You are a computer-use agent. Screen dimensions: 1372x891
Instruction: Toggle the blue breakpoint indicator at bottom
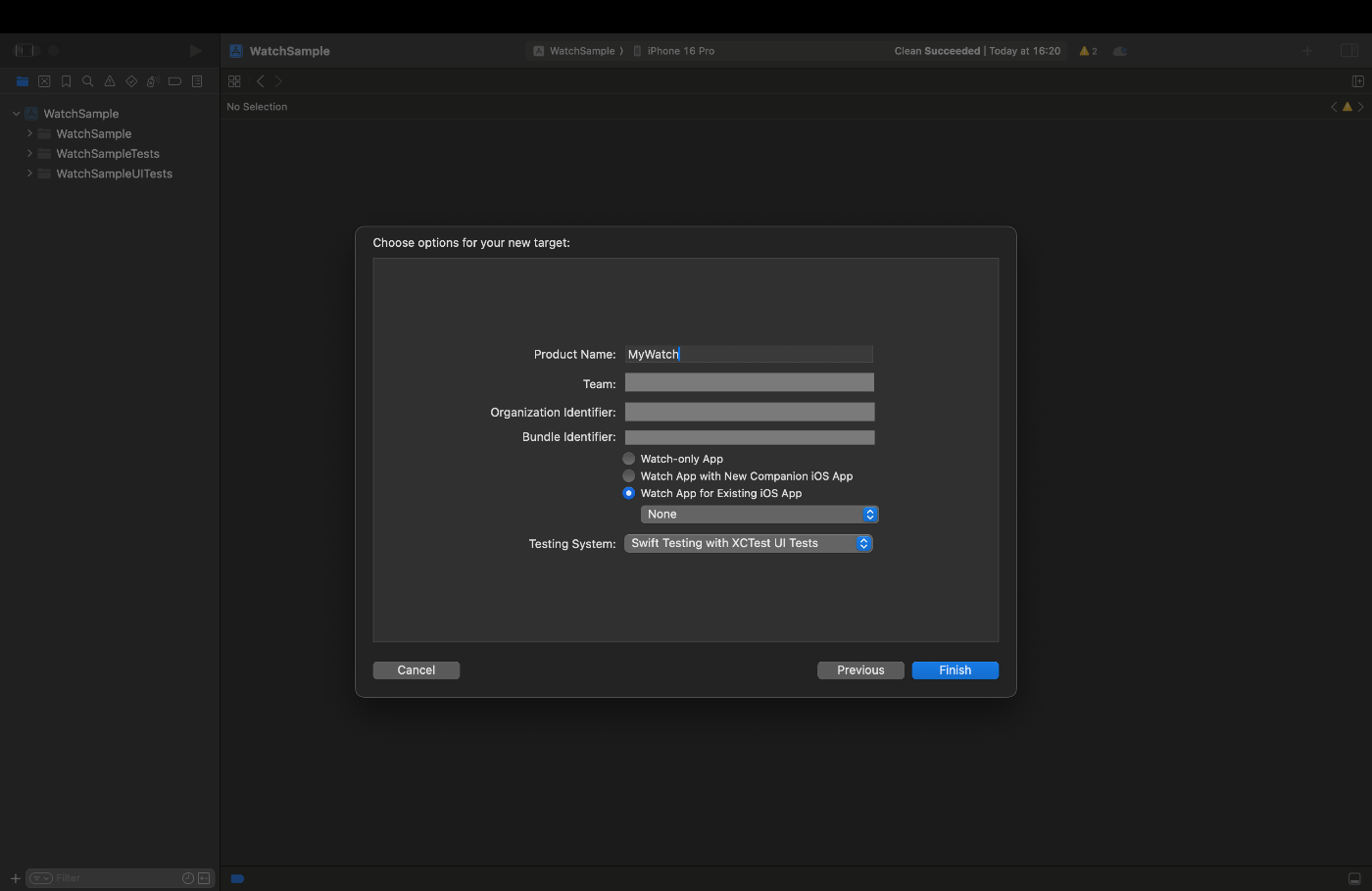click(237, 878)
